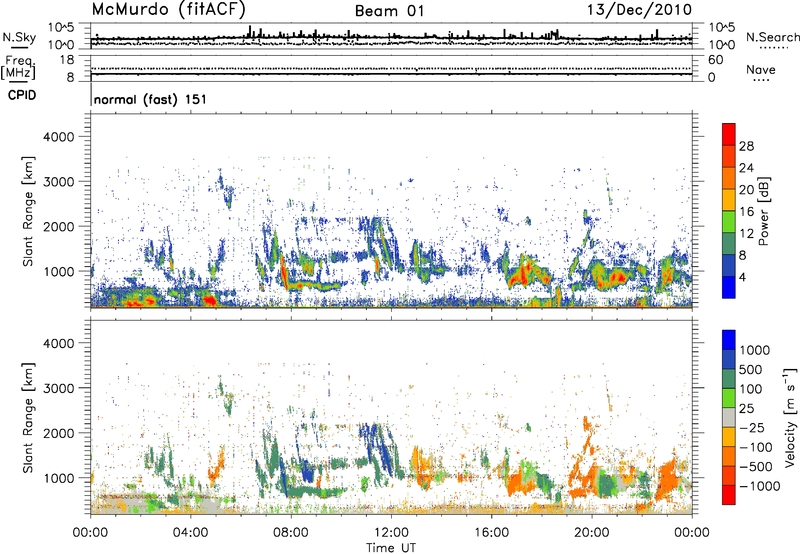Click the '-1000' tick on Velocity colorbar
Viewport: 800px width, 554px height.
[760, 486]
